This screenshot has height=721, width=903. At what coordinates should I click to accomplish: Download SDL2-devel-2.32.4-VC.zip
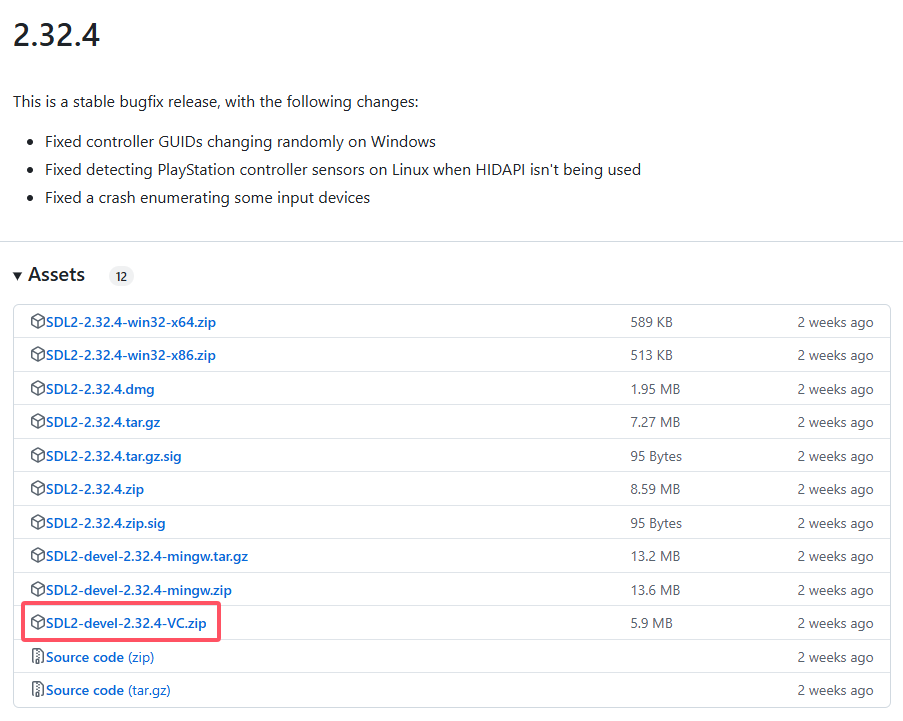point(126,623)
